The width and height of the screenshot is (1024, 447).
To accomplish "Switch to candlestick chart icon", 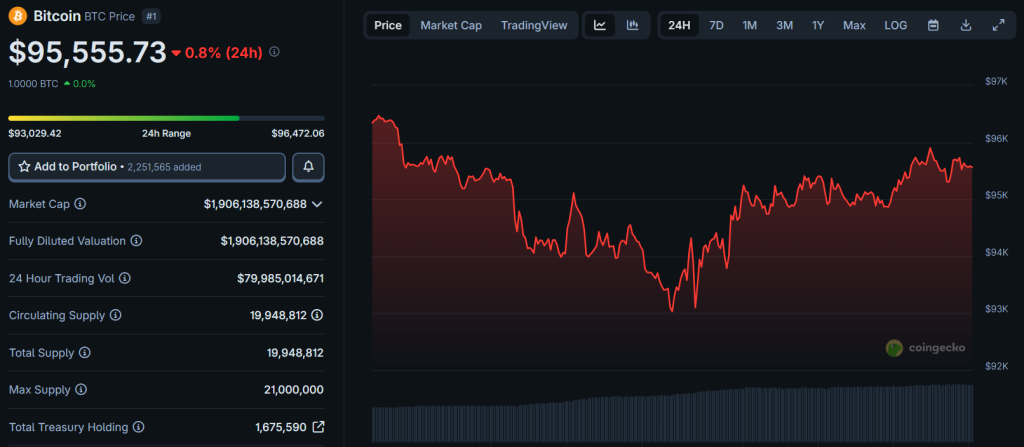I will (x=632, y=25).
